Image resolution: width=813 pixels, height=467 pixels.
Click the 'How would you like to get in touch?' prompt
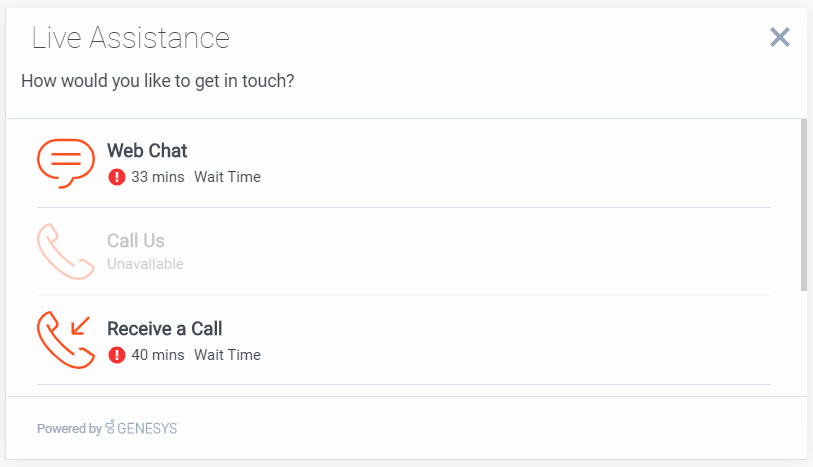158,81
